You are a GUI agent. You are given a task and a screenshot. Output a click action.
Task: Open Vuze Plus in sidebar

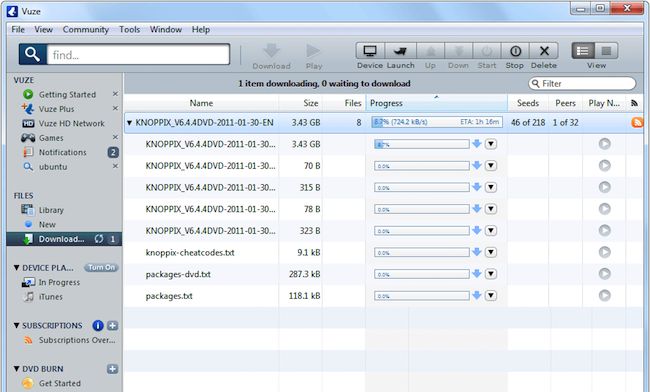click(56, 109)
